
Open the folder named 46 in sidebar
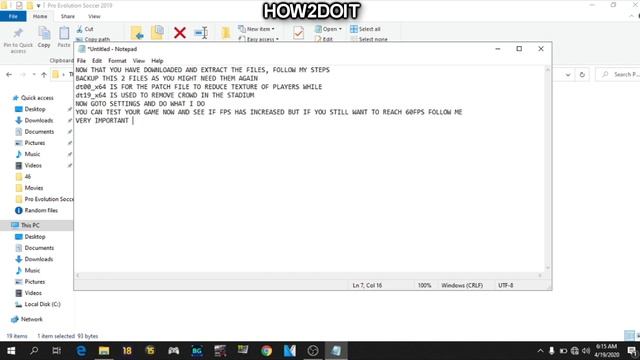[27, 176]
